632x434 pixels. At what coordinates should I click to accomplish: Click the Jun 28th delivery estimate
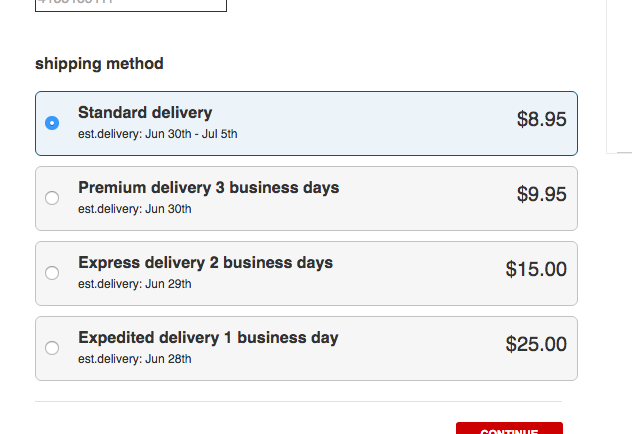pyautogui.click(x=134, y=359)
